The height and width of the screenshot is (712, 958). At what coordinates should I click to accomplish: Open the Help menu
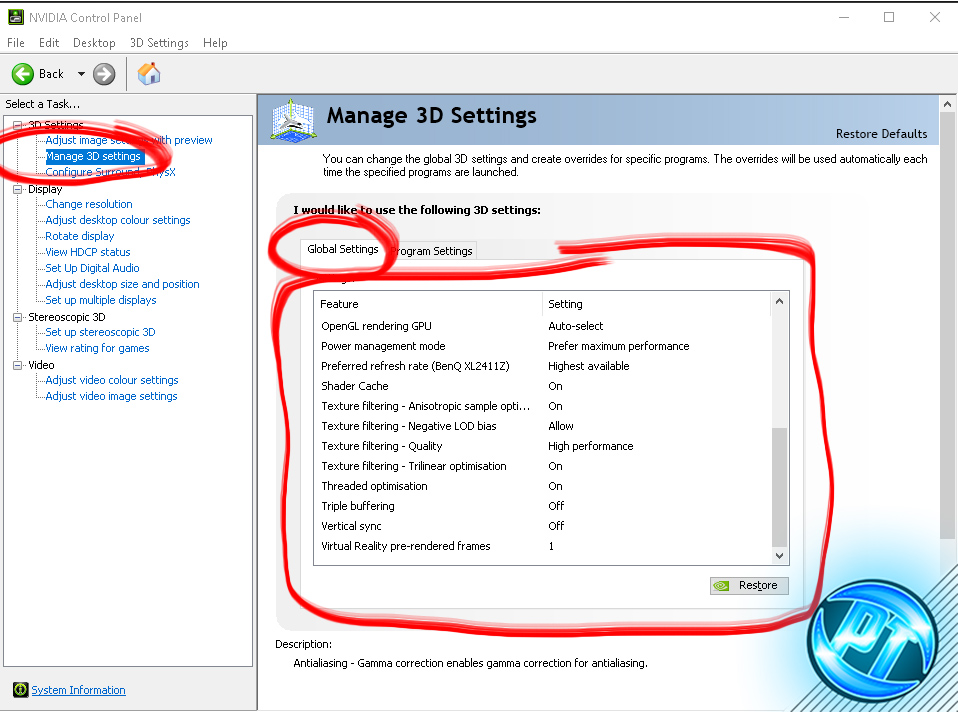[215, 43]
